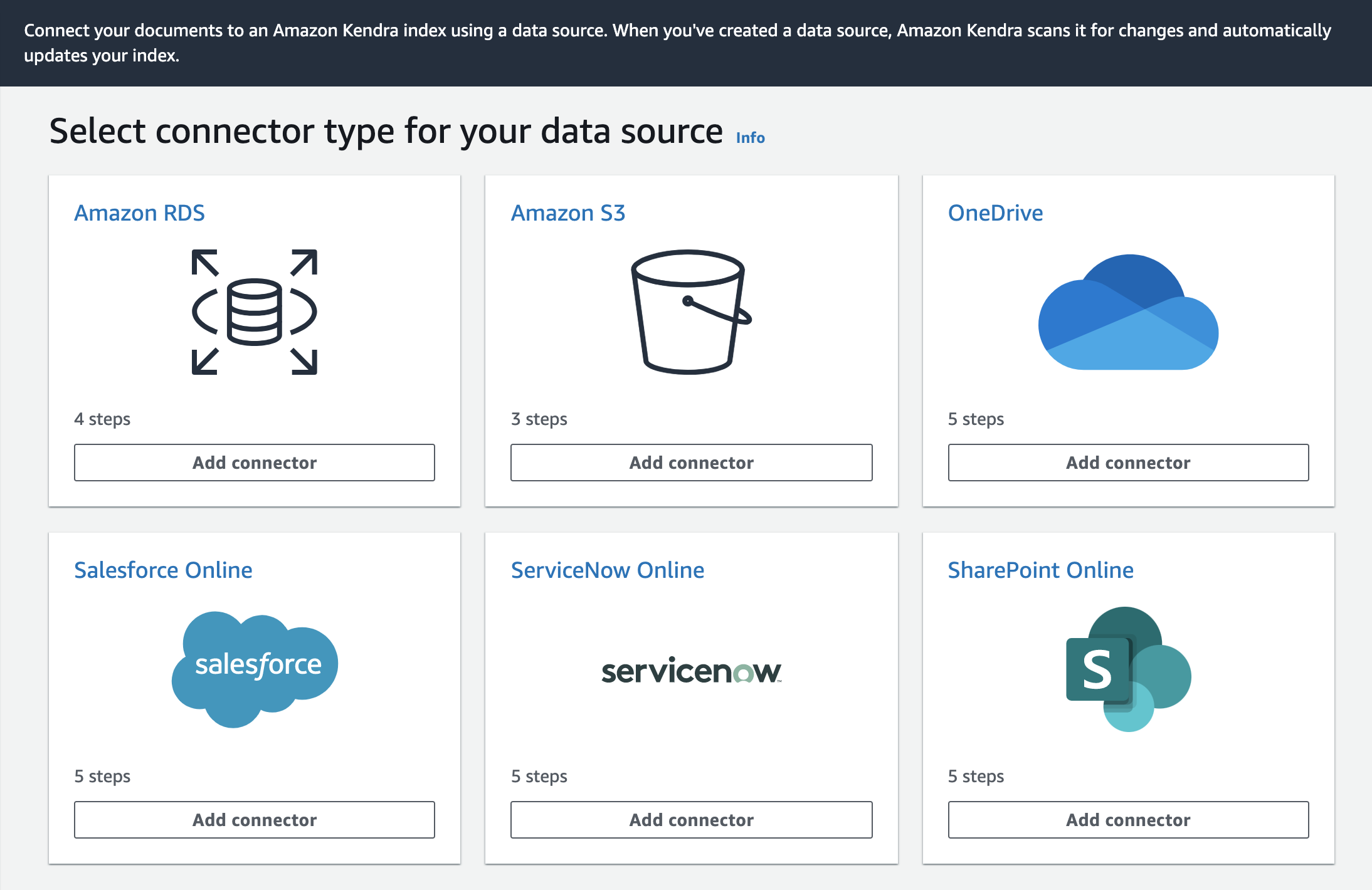Click "5 steps" text in OneDrive card
This screenshot has width=1372, height=890.
coord(976,419)
